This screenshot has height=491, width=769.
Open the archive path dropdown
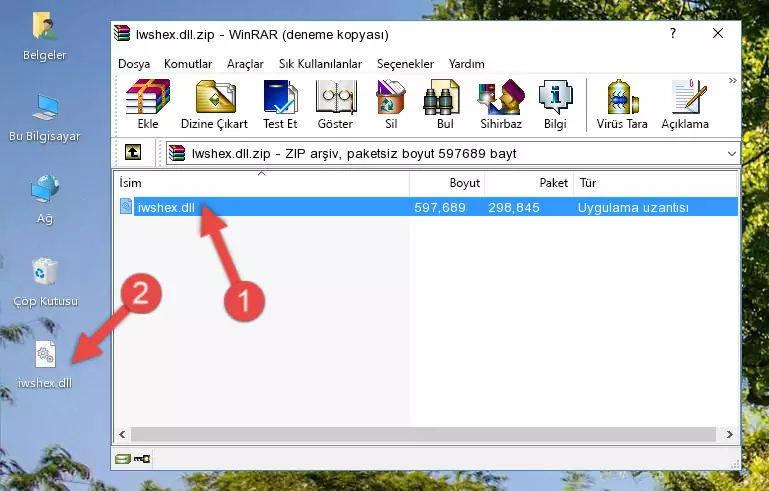coord(732,154)
